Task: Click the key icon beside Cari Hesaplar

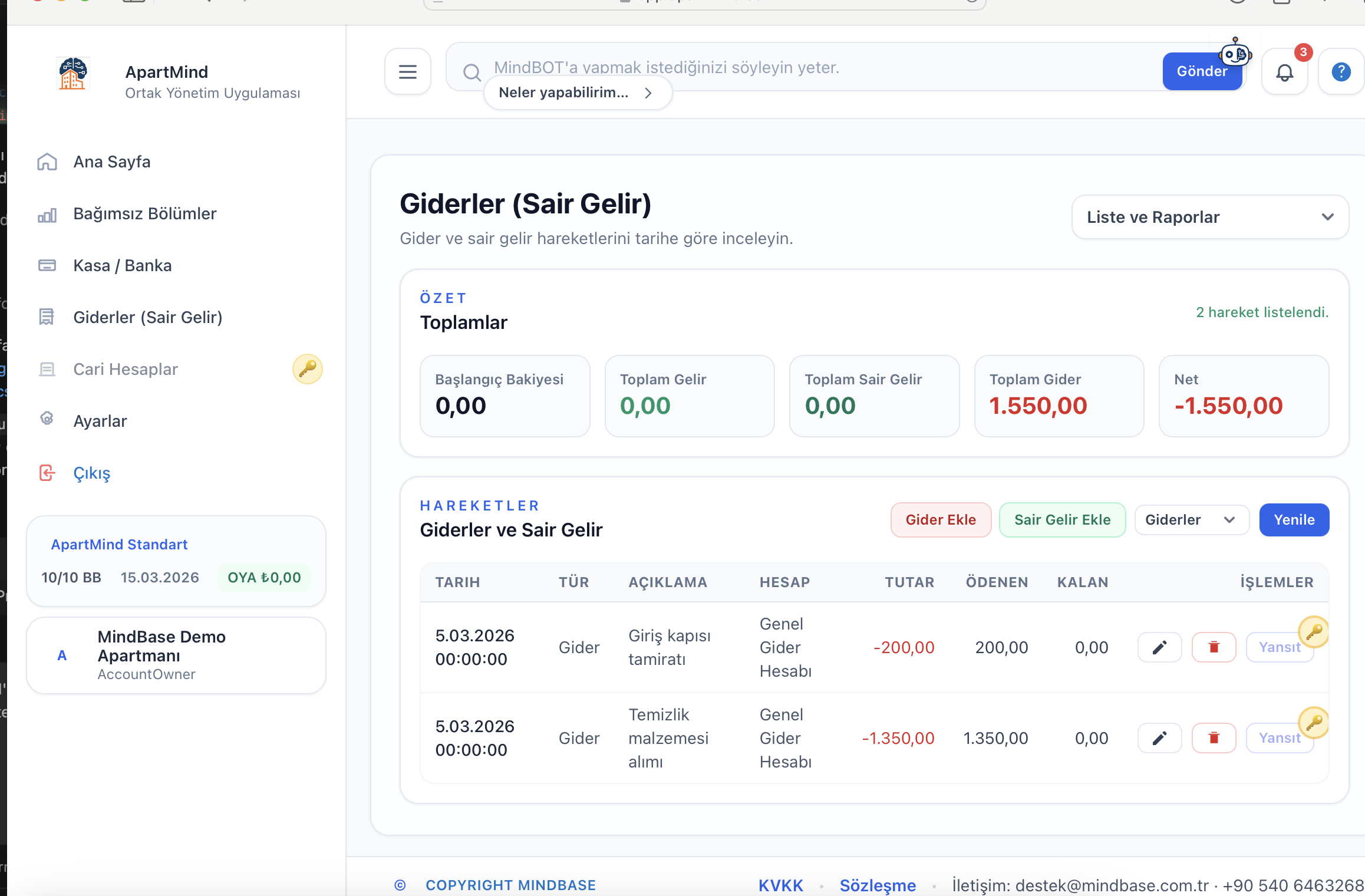Action: pos(307,369)
